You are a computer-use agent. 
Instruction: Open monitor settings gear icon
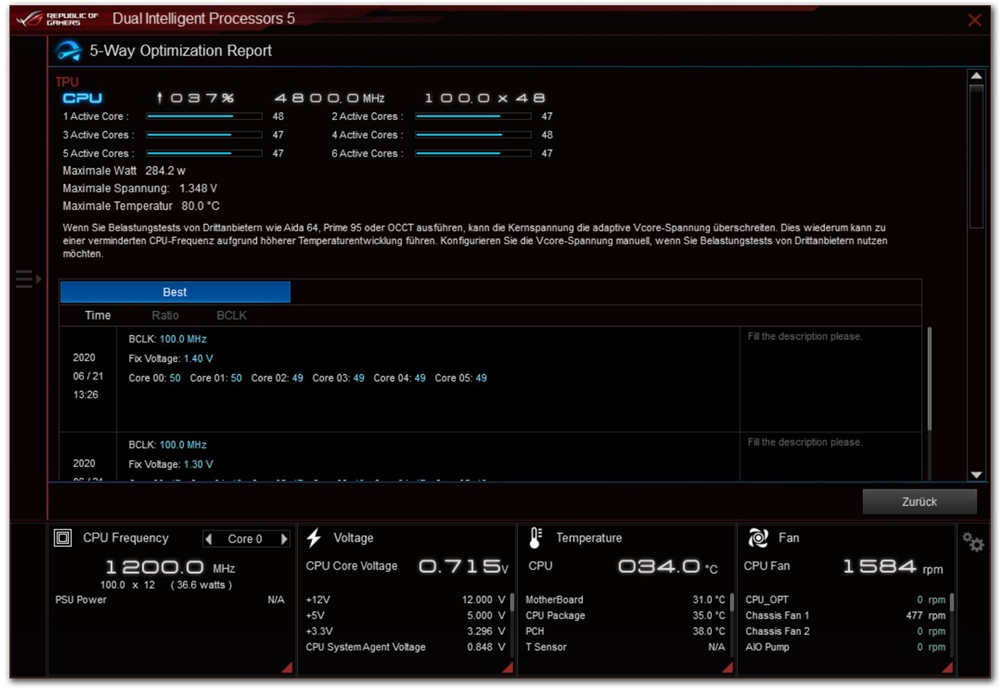pos(973,543)
